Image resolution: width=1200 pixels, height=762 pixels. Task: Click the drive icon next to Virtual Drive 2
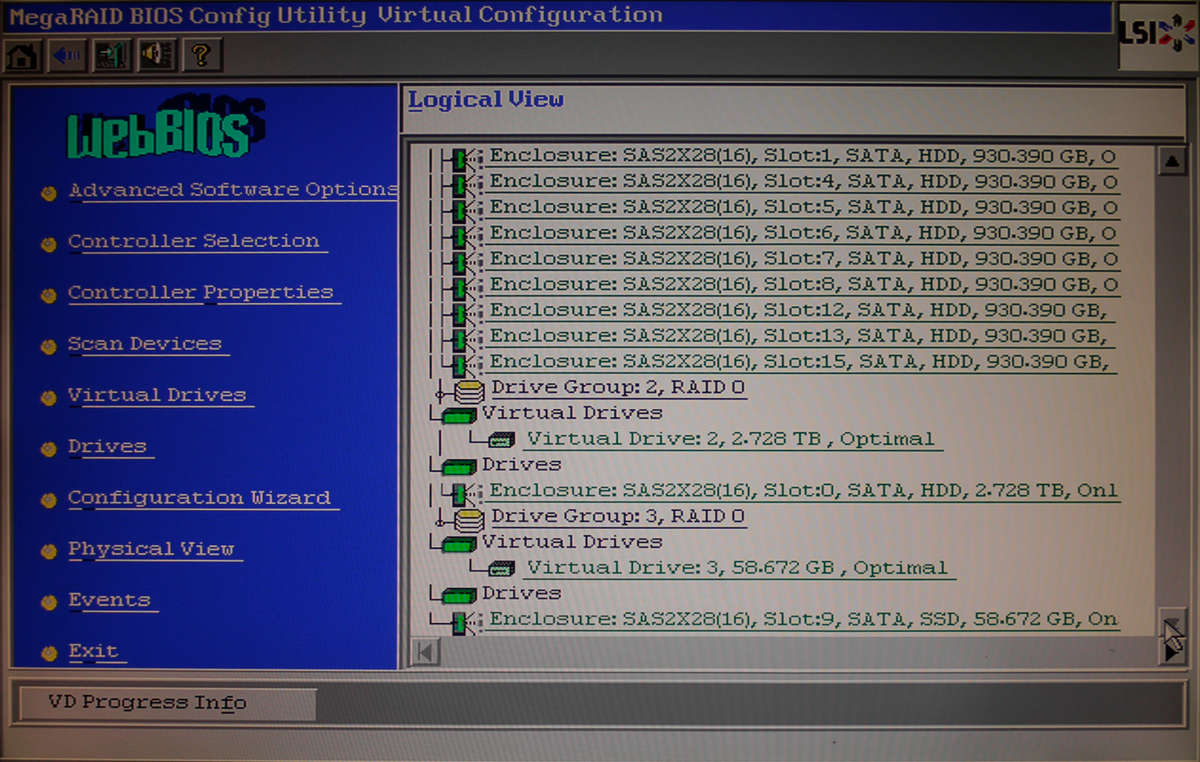(500, 438)
